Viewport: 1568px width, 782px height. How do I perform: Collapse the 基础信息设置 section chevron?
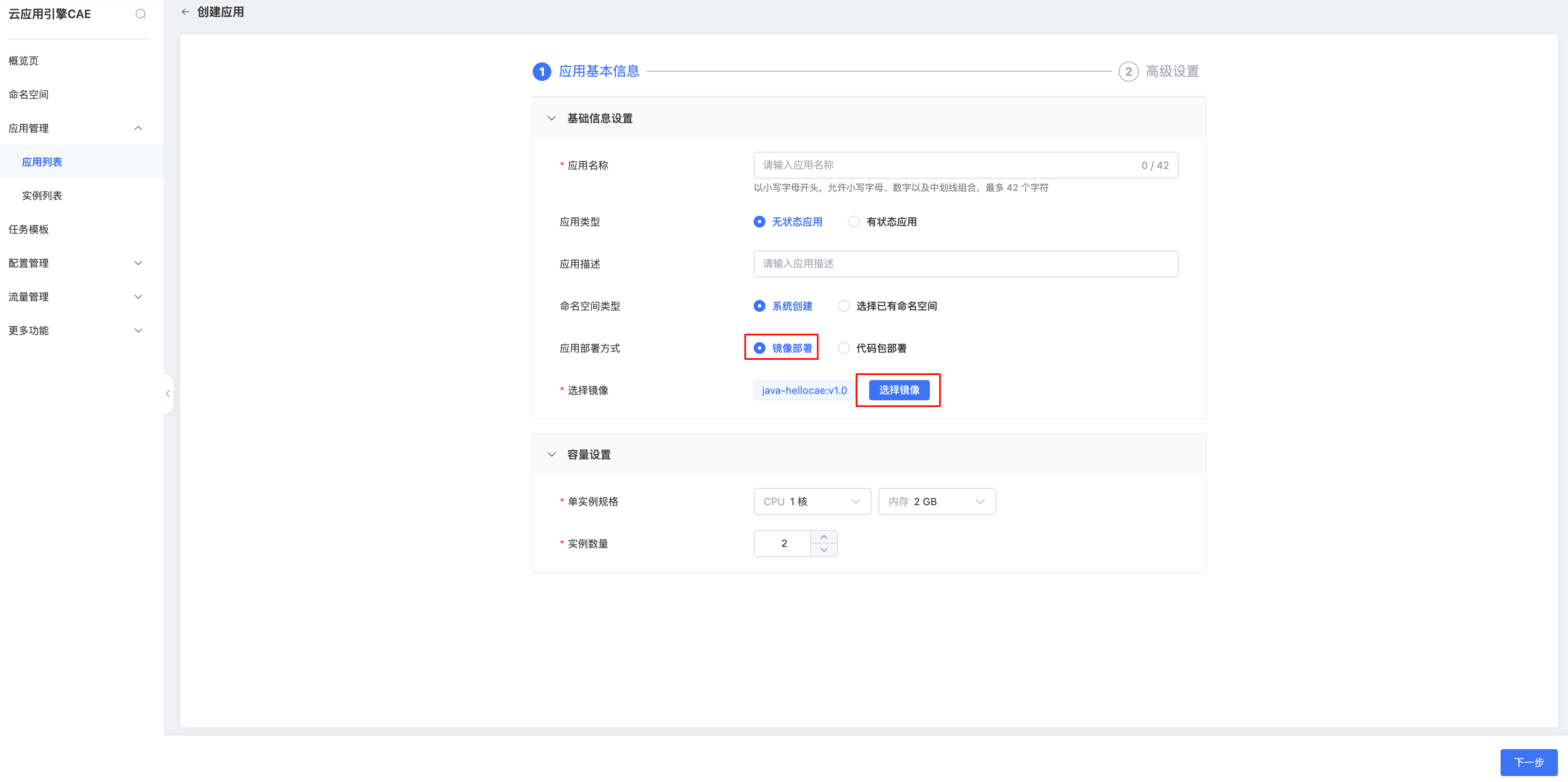click(x=551, y=118)
